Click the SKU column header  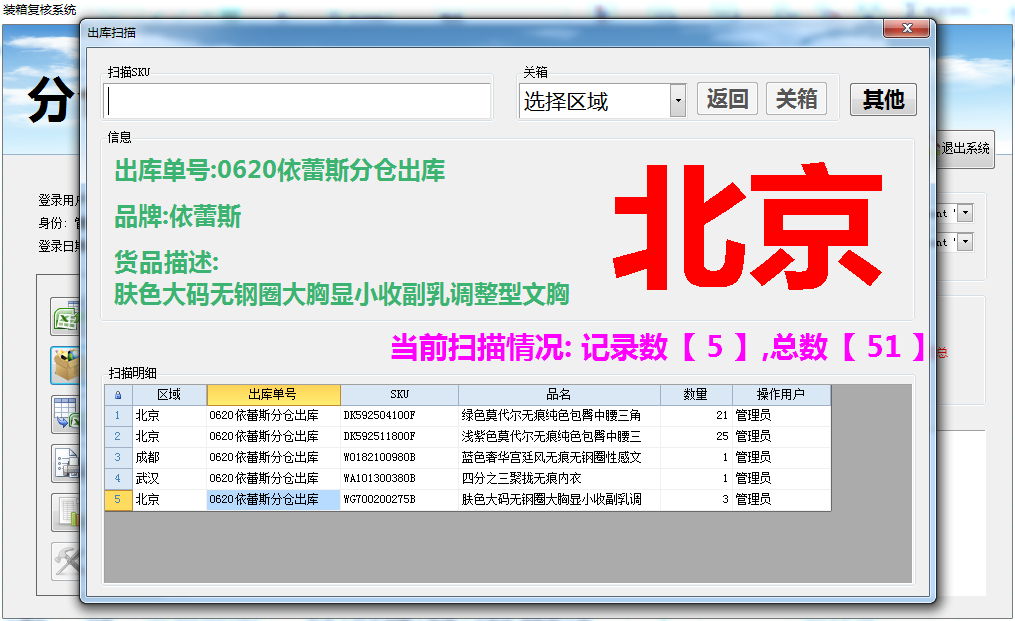coord(399,395)
